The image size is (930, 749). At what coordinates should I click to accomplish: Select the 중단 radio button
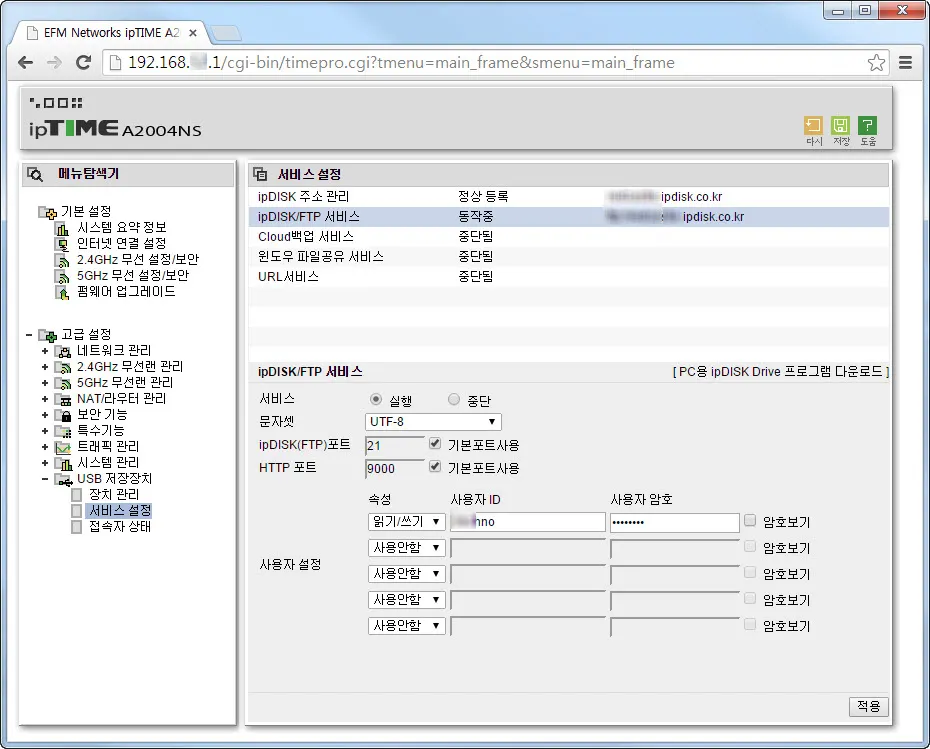coord(454,400)
